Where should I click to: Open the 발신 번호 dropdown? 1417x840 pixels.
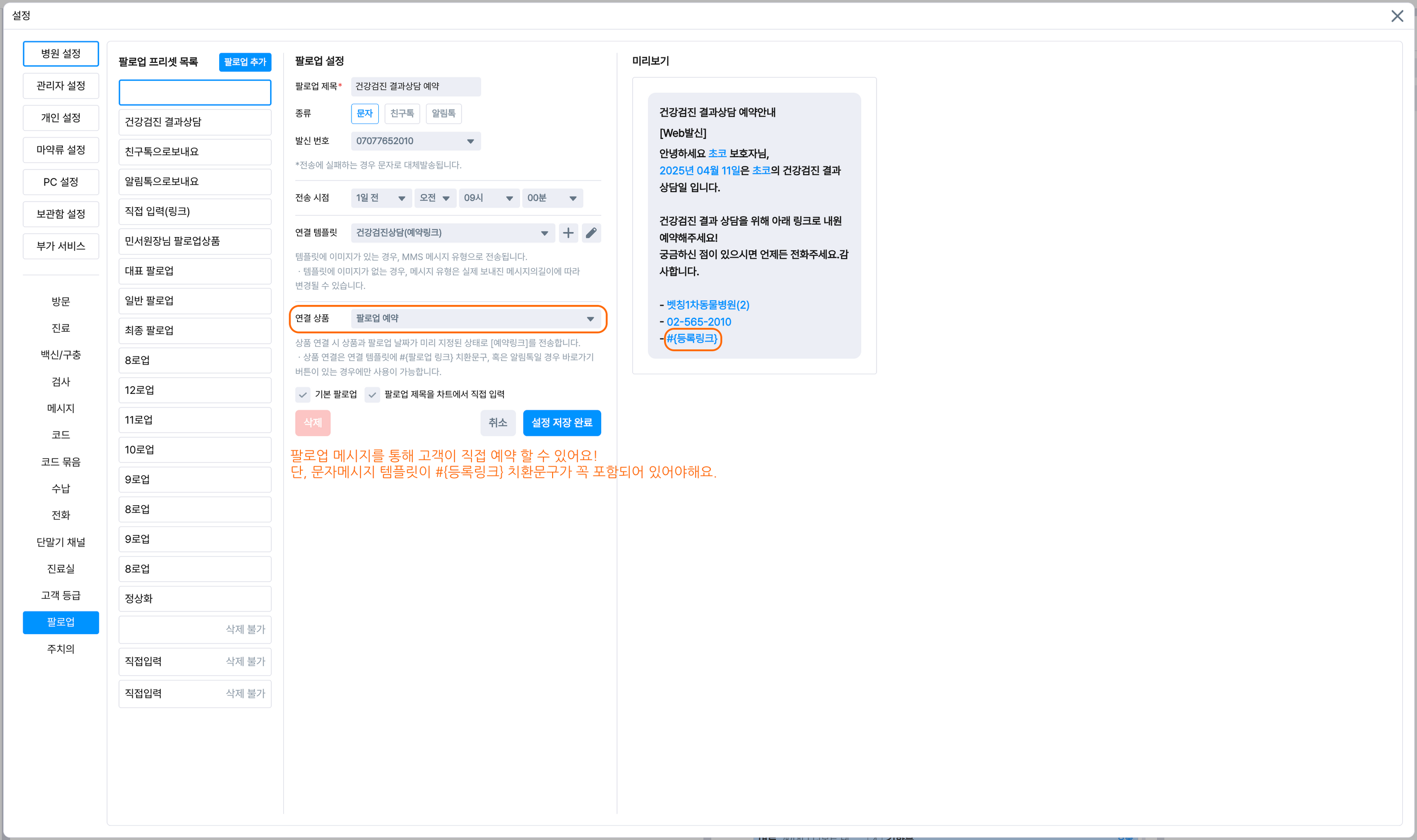[416, 141]
